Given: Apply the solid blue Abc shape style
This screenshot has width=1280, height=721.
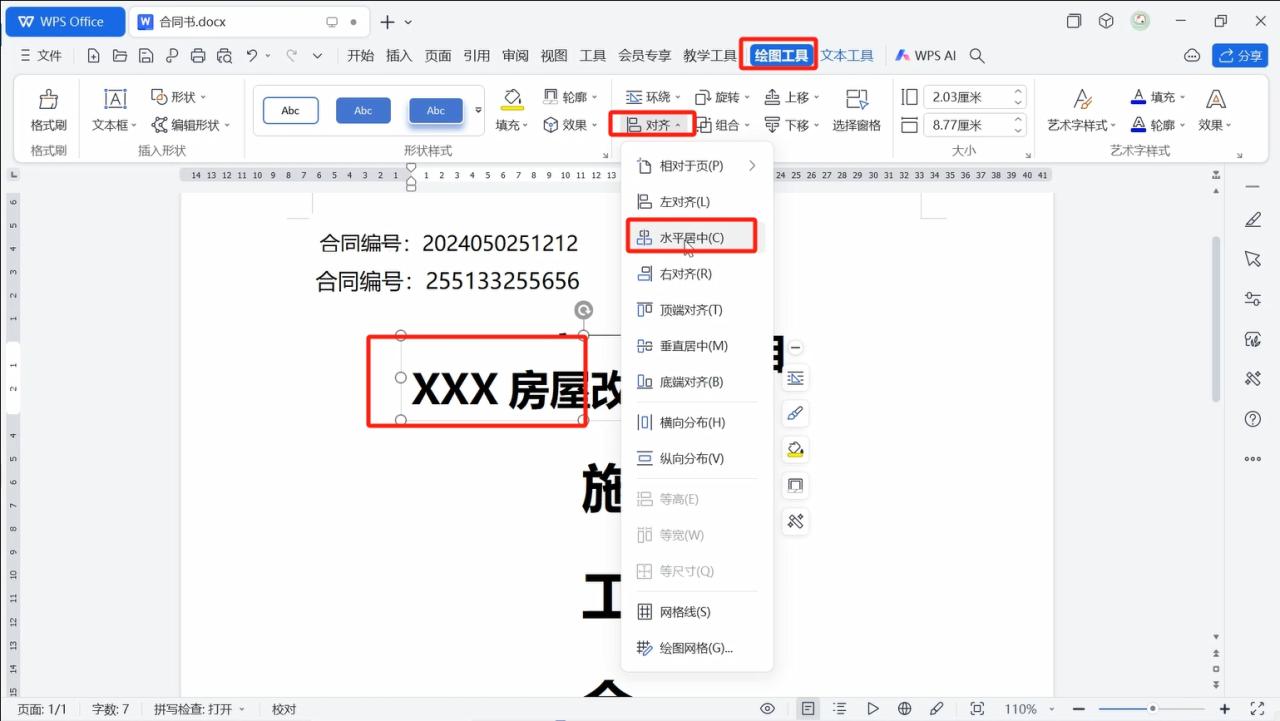Looking at the screenshot, I should 363,111.
